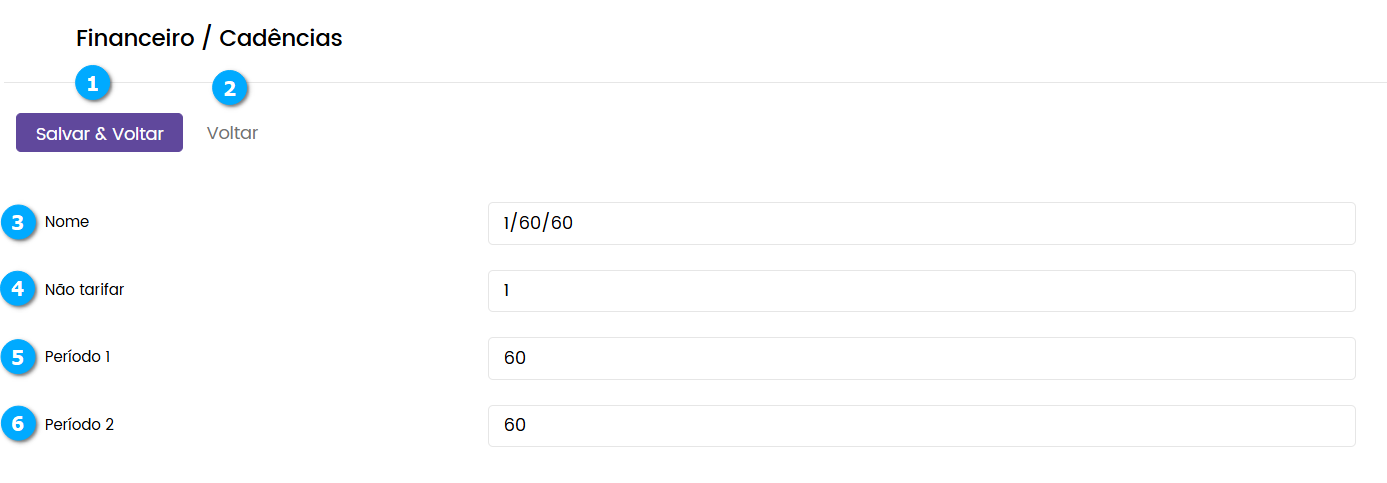The image size is (1387, 483).
Task: Click the numbered badge 2 marker
Action: click(230, 89)
